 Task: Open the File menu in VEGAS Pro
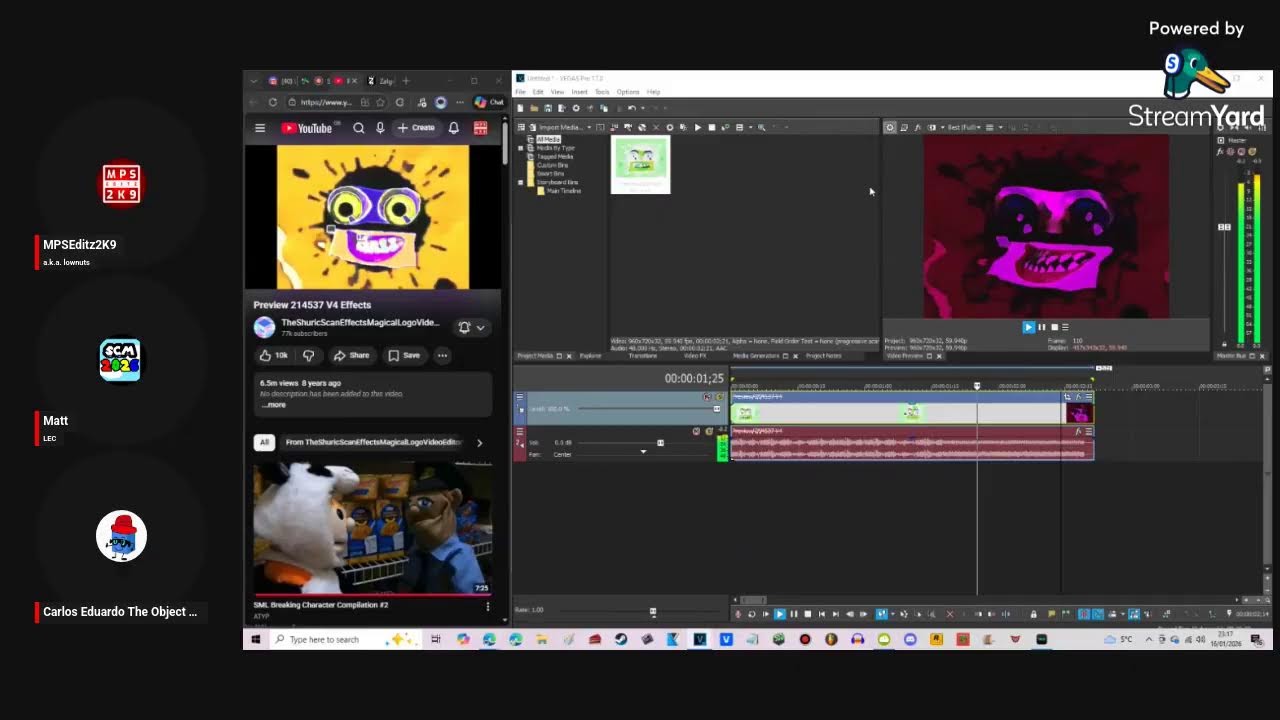[520, 92]
